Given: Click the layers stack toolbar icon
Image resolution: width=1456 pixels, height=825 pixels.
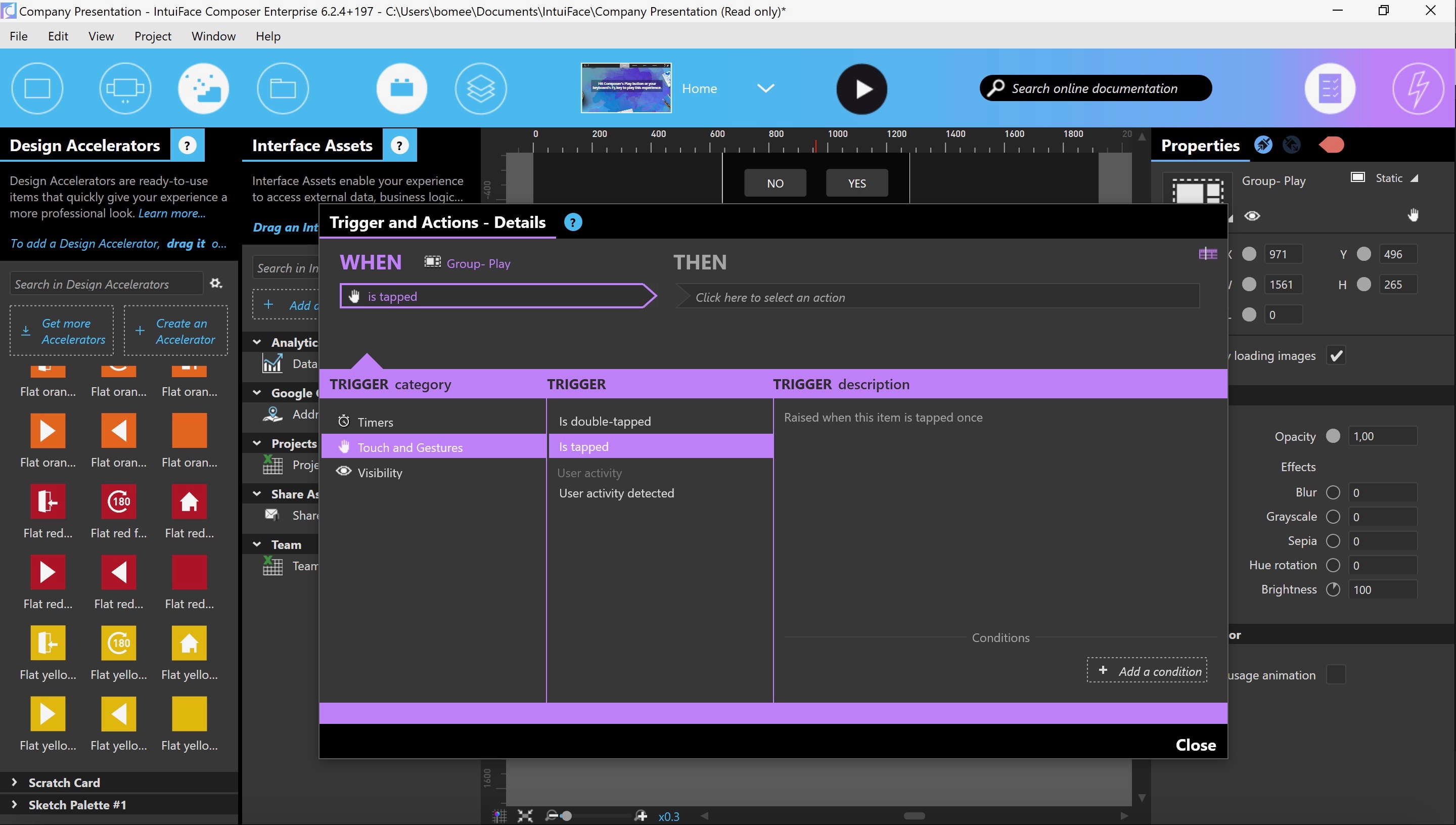Looking at the screenshot, I should pos(480,89).
